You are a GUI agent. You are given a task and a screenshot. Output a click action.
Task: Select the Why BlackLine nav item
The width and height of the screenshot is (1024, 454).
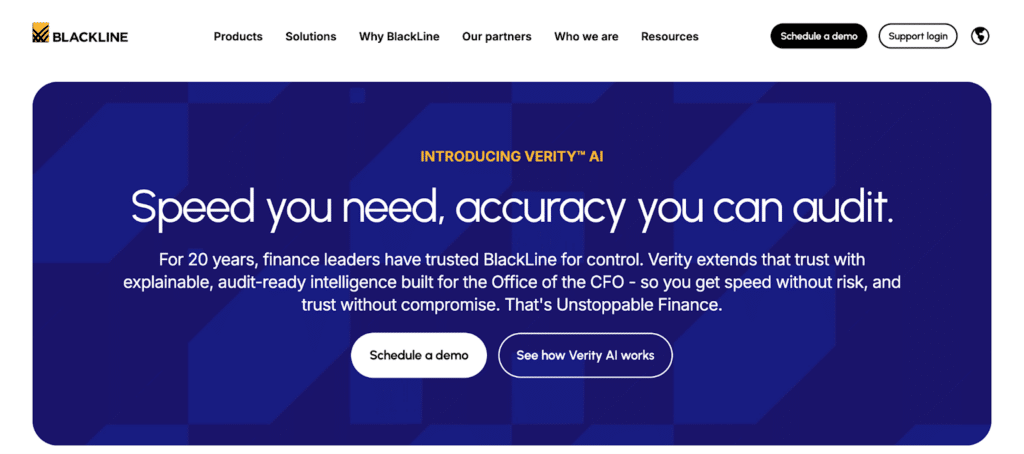399,37
